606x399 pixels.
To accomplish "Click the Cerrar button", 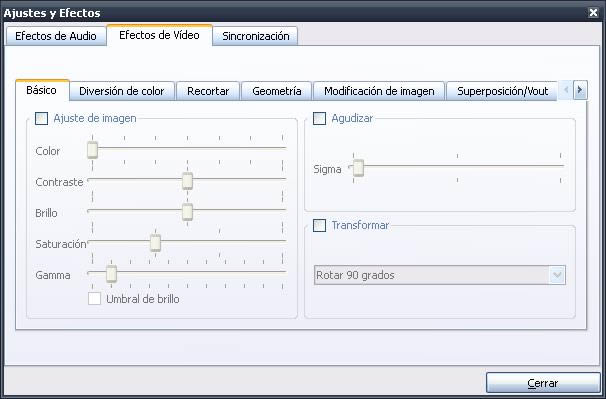I will [543, 383].
